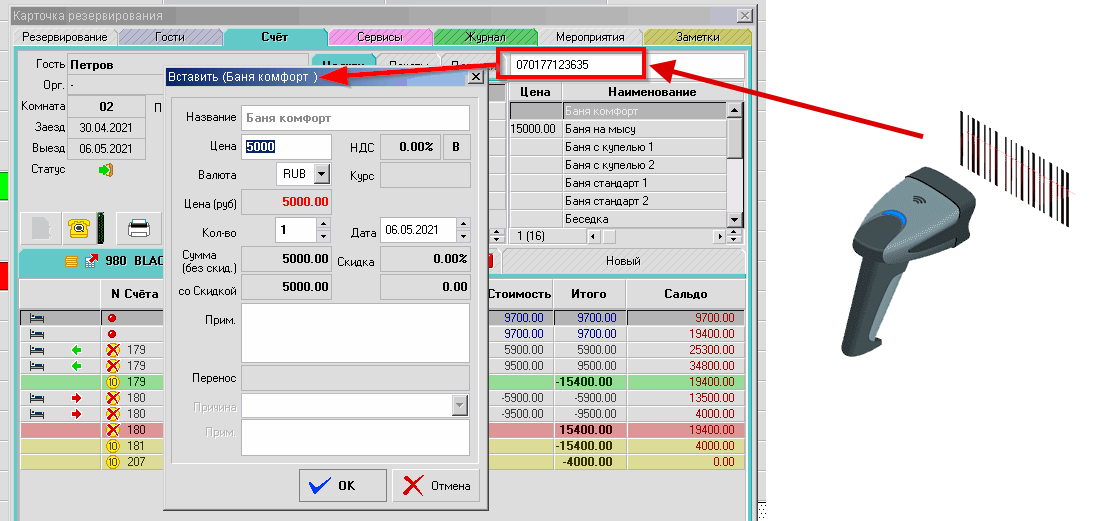Click the crossed coin icon on first 179 row

[x=113, y=350]
